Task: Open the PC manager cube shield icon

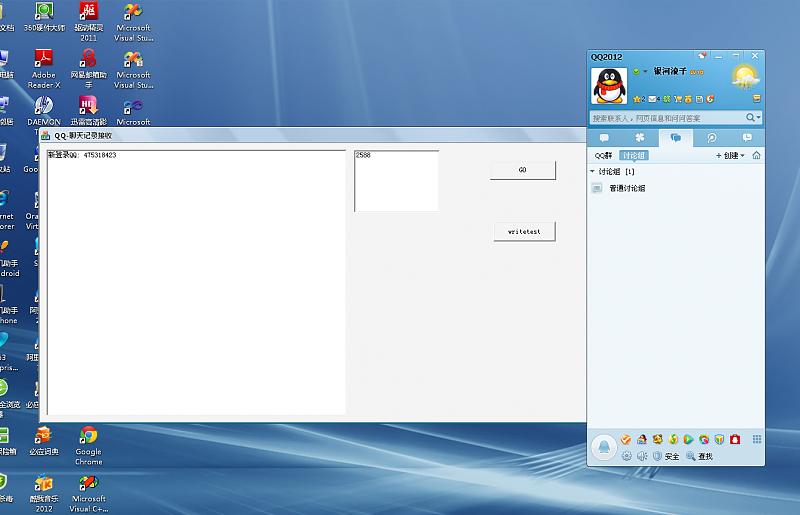Action: pos(719,439)
